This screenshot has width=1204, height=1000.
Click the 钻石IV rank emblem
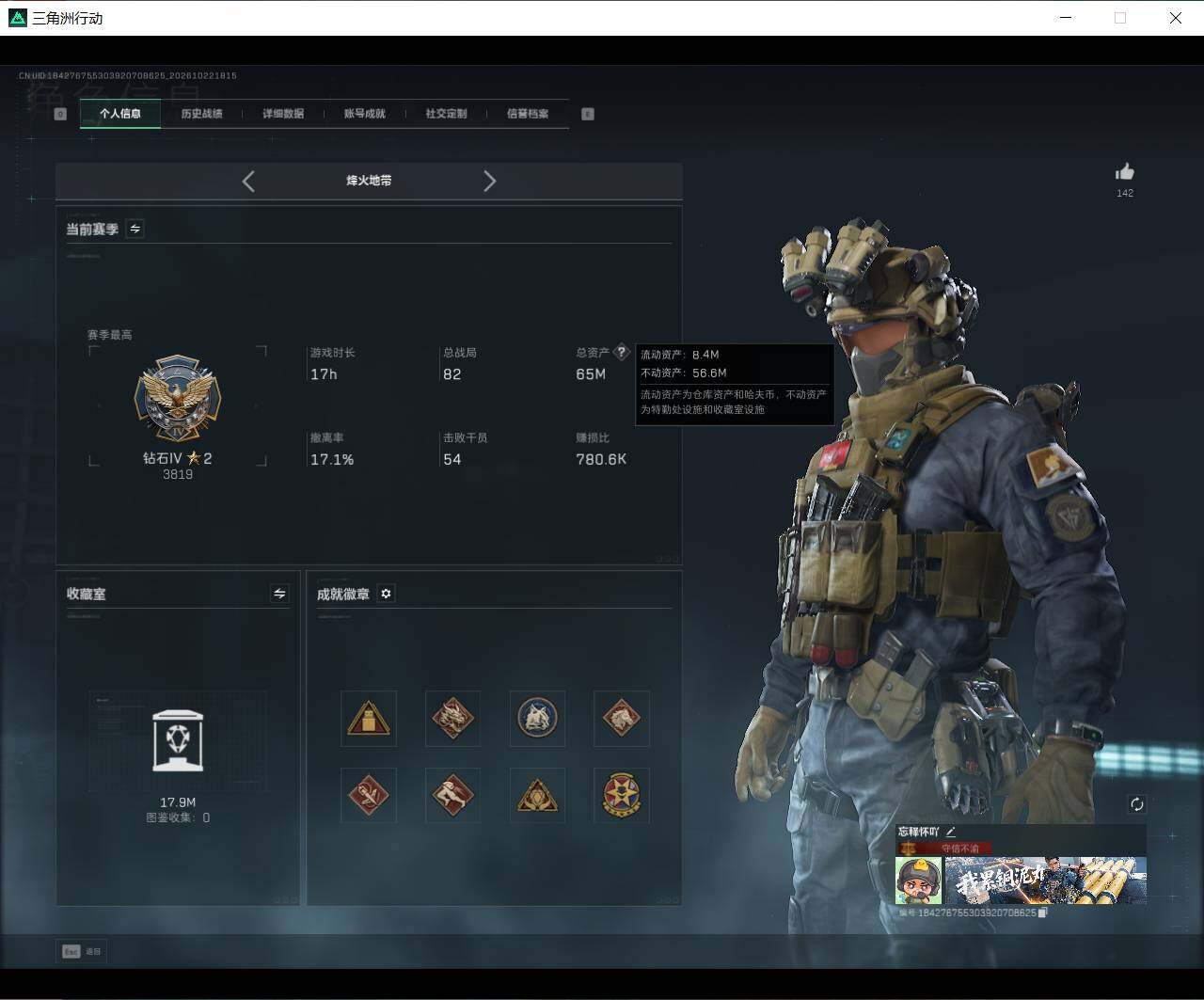[178, 399]
